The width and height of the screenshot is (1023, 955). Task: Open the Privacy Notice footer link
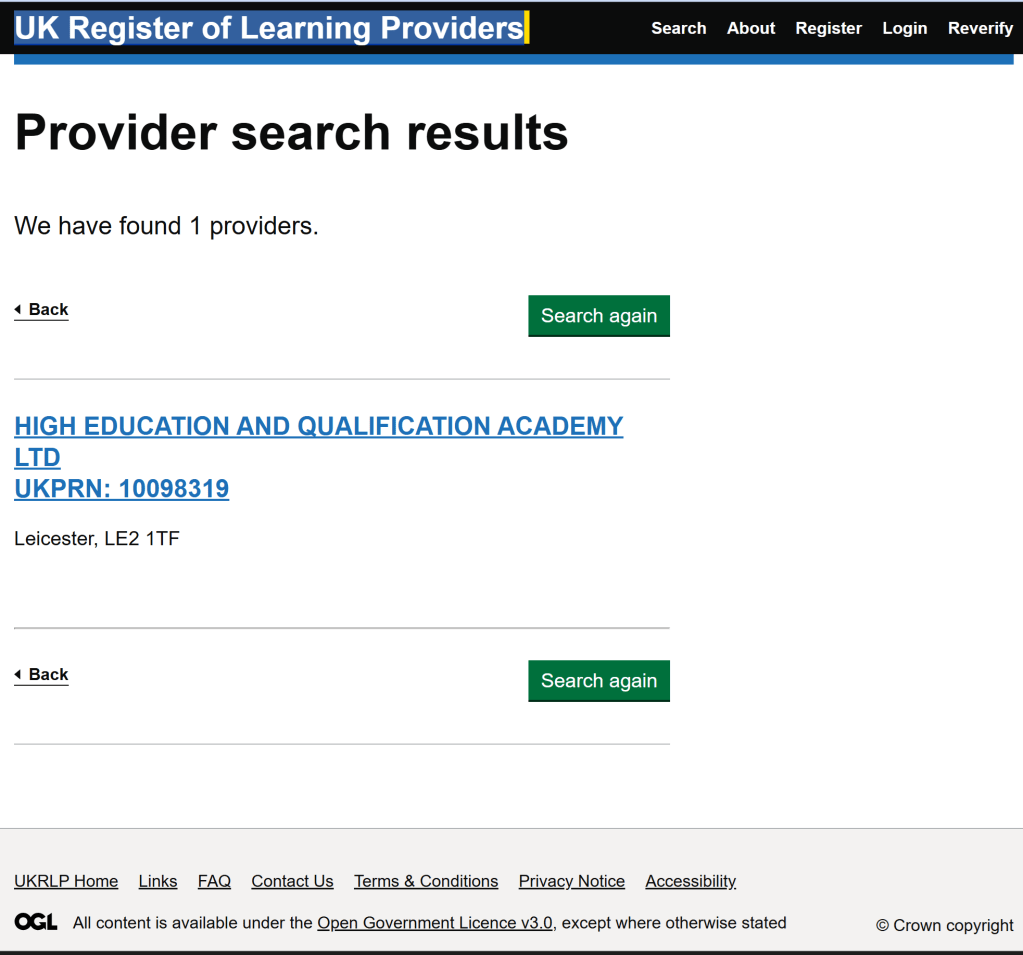point(571,881)
